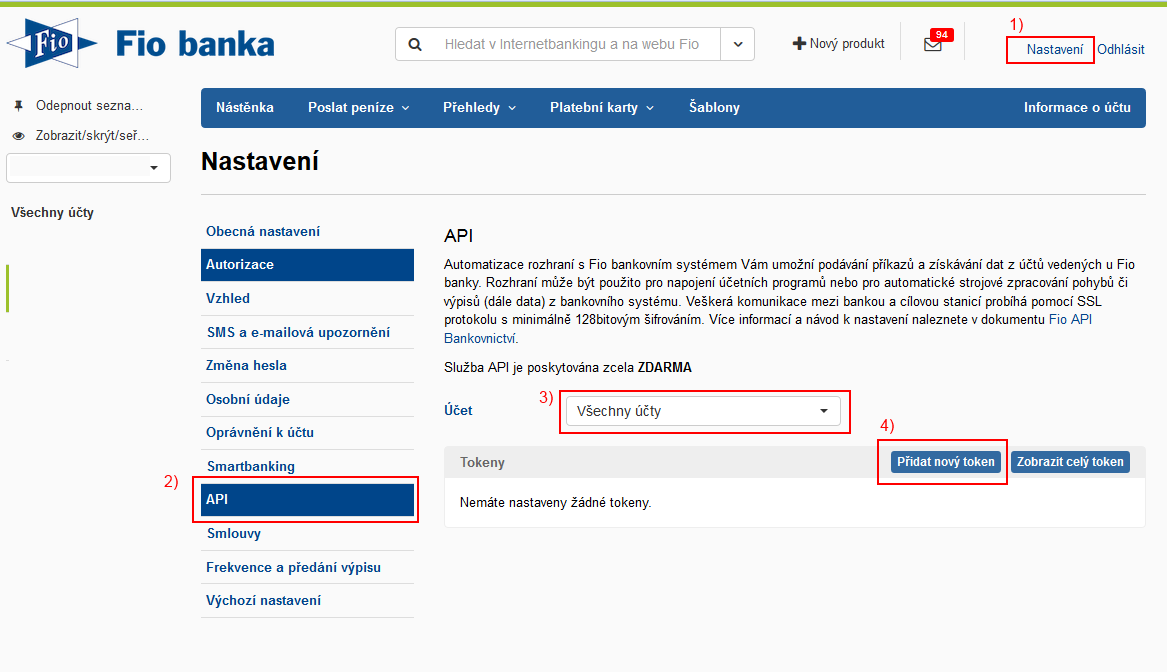Click Zobrazit celý token button
The width and height of the screenshot is (1167, 672).
(x=1070, y=462)
